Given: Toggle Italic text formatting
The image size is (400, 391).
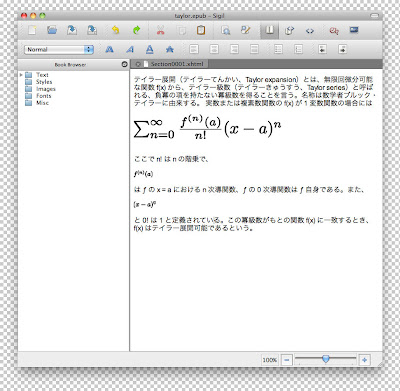Looking at the screenshot, I should [130, 49].
